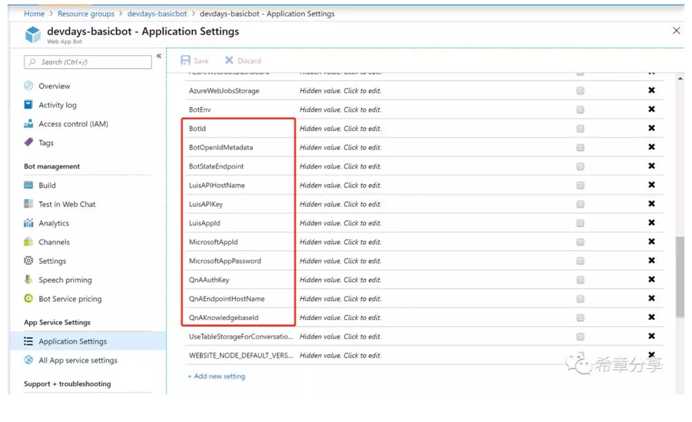The height and width of the screenshot is (422, 692).
Task: Open the Analytics page
Action: [x=53, y=223]
